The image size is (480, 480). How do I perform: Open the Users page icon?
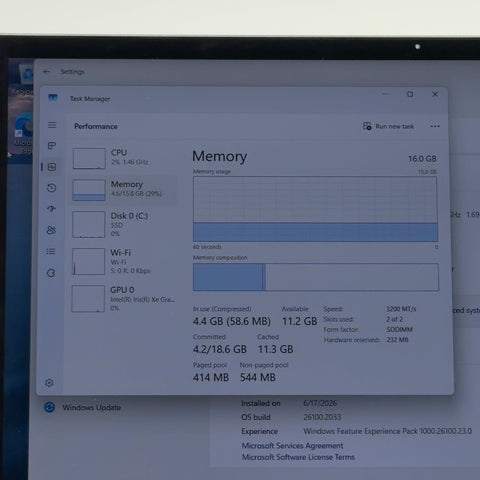click(x=51, y=230)
